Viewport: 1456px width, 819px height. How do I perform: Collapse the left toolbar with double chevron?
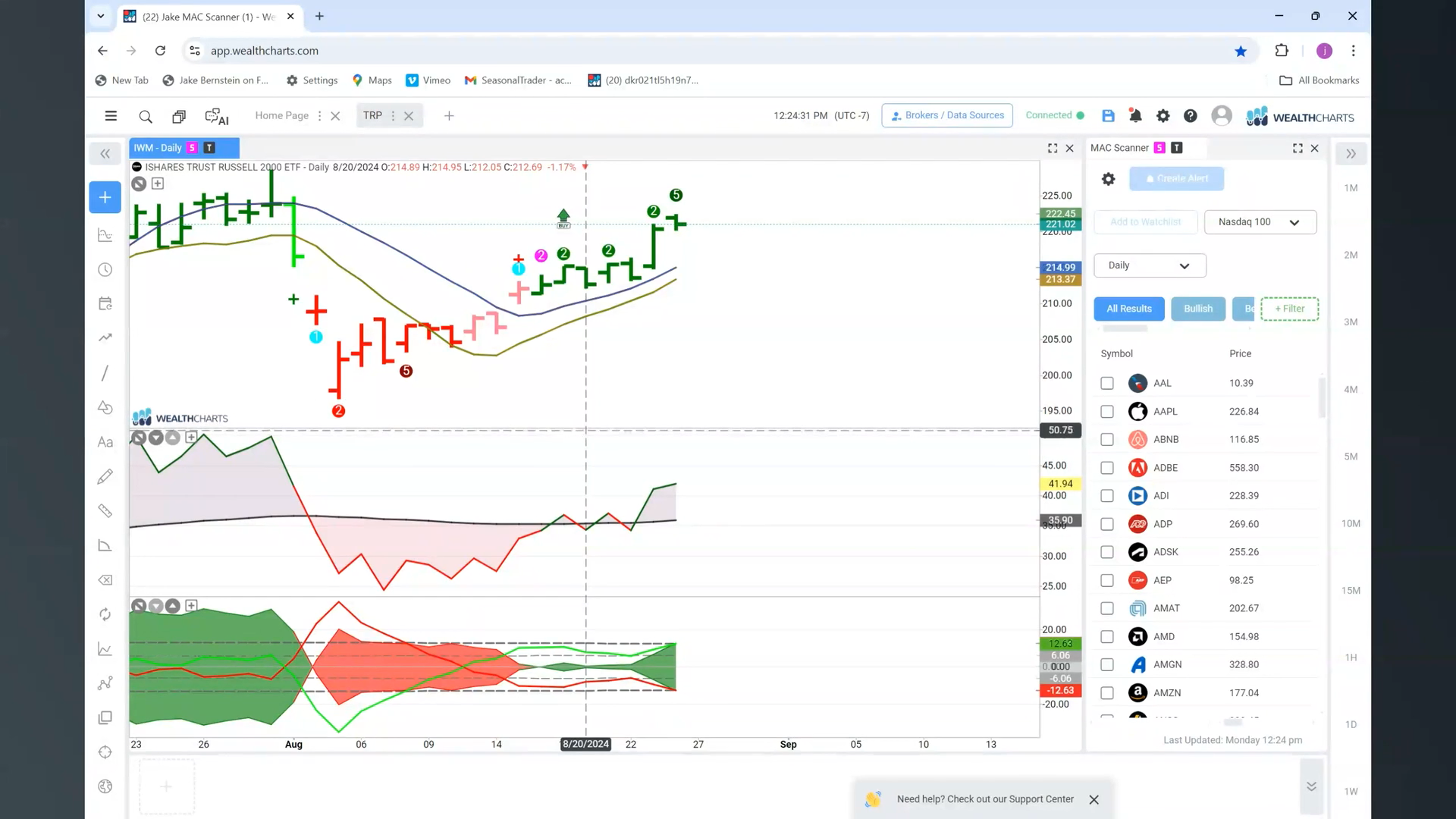pyautogui.click(x=105, y=154)
